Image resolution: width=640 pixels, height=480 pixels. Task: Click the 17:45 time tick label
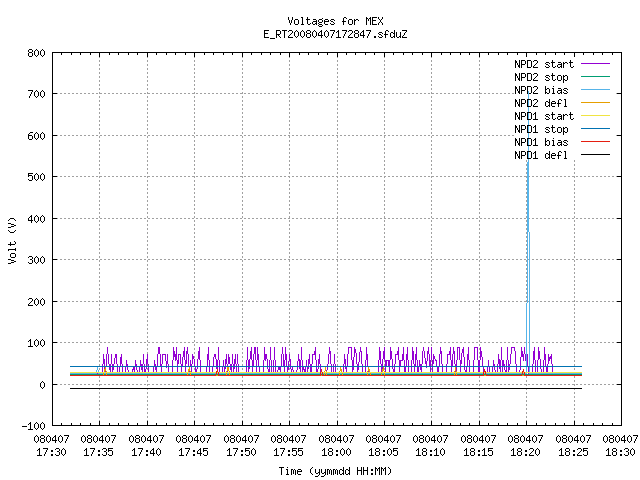[x=193, y=453]
